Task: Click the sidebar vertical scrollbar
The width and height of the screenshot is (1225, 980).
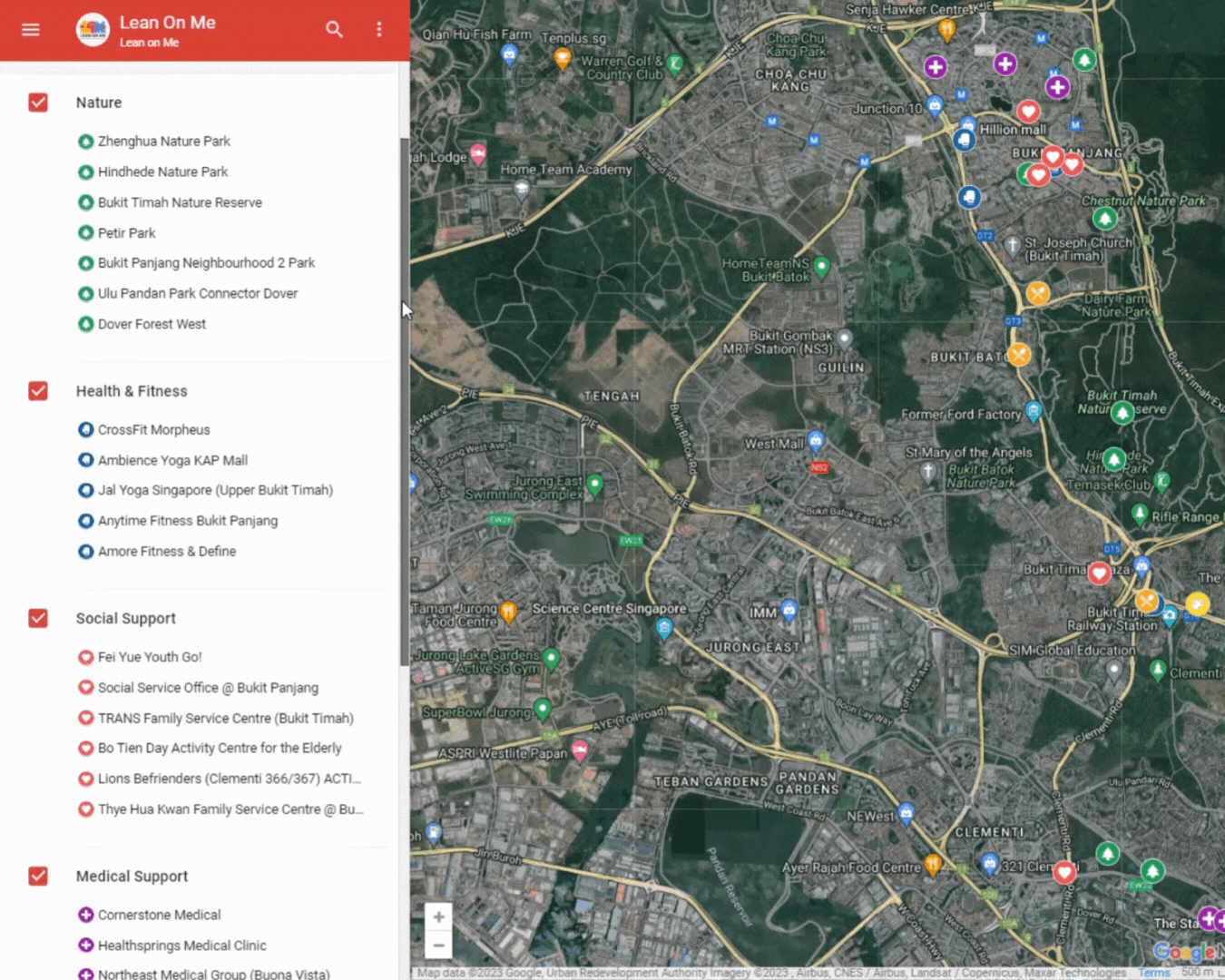Action: [x=404, y=402]
